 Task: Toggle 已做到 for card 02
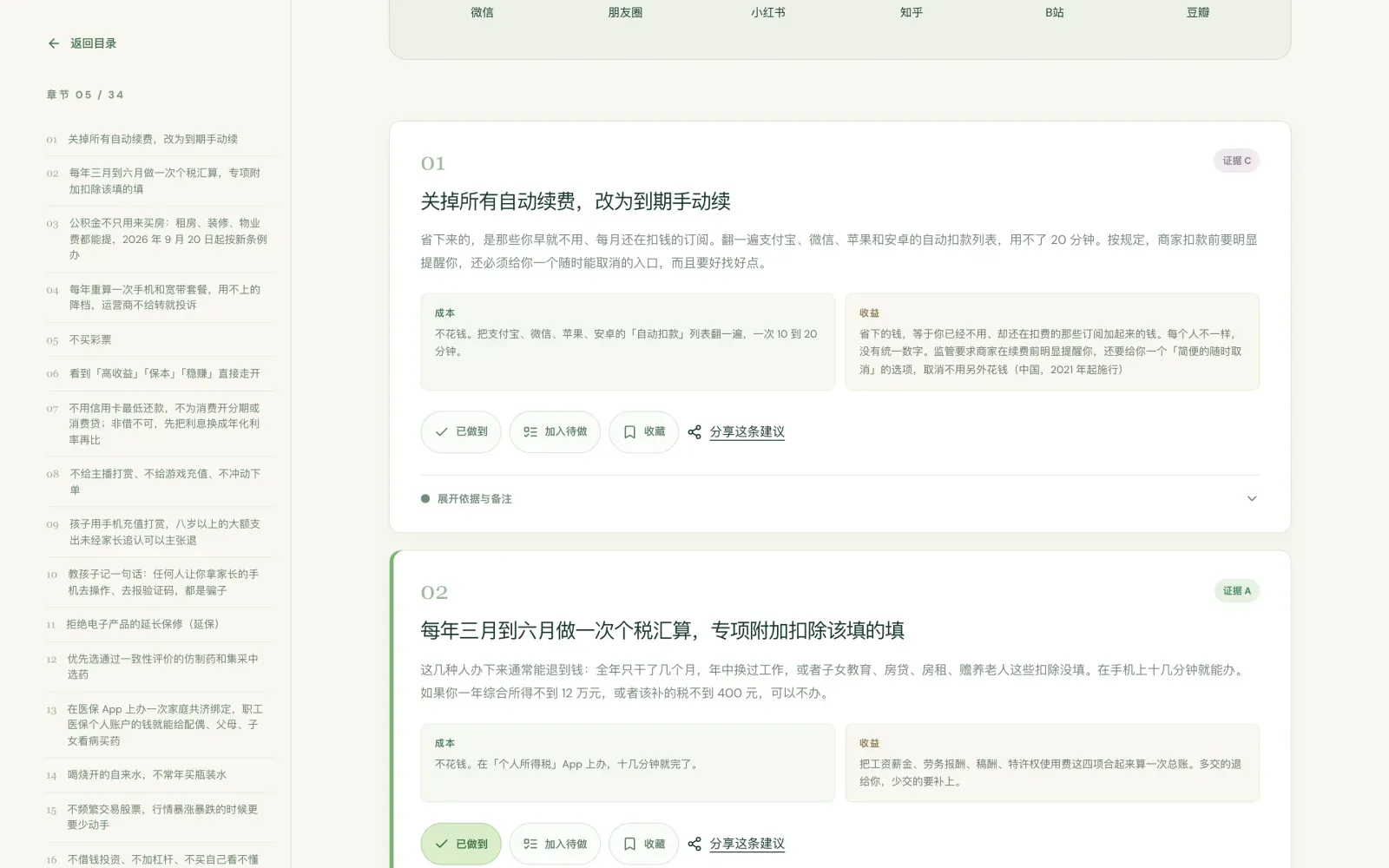(461, 844)
